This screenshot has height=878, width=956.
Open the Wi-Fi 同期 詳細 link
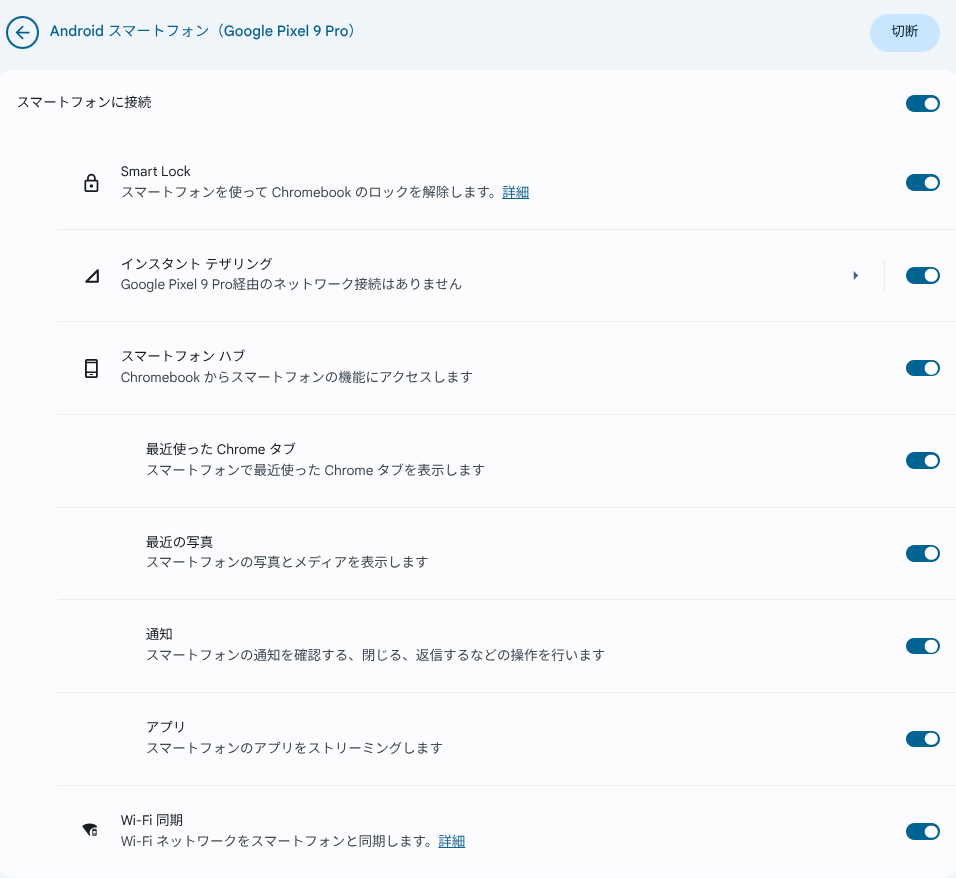452,841
